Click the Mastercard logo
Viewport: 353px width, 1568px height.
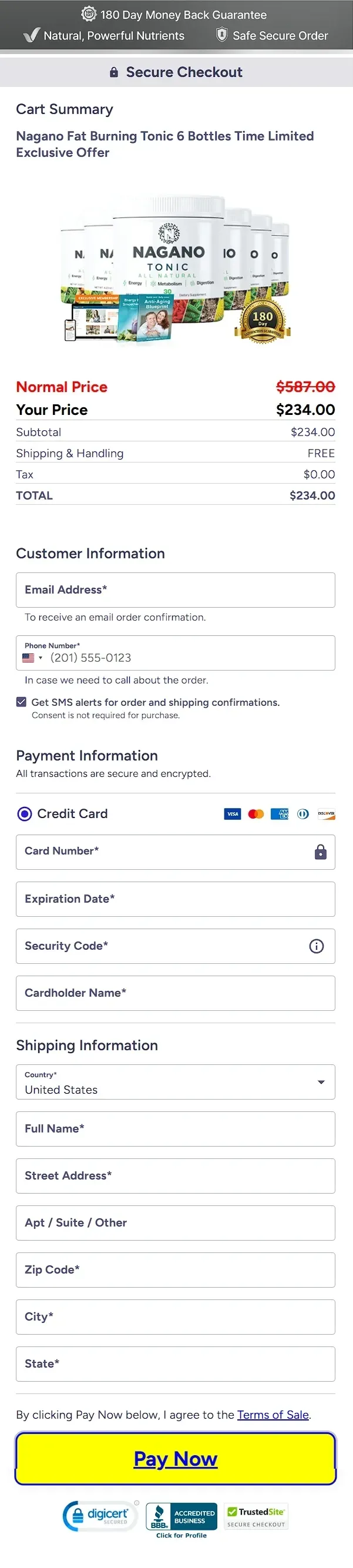coord(256,814)
